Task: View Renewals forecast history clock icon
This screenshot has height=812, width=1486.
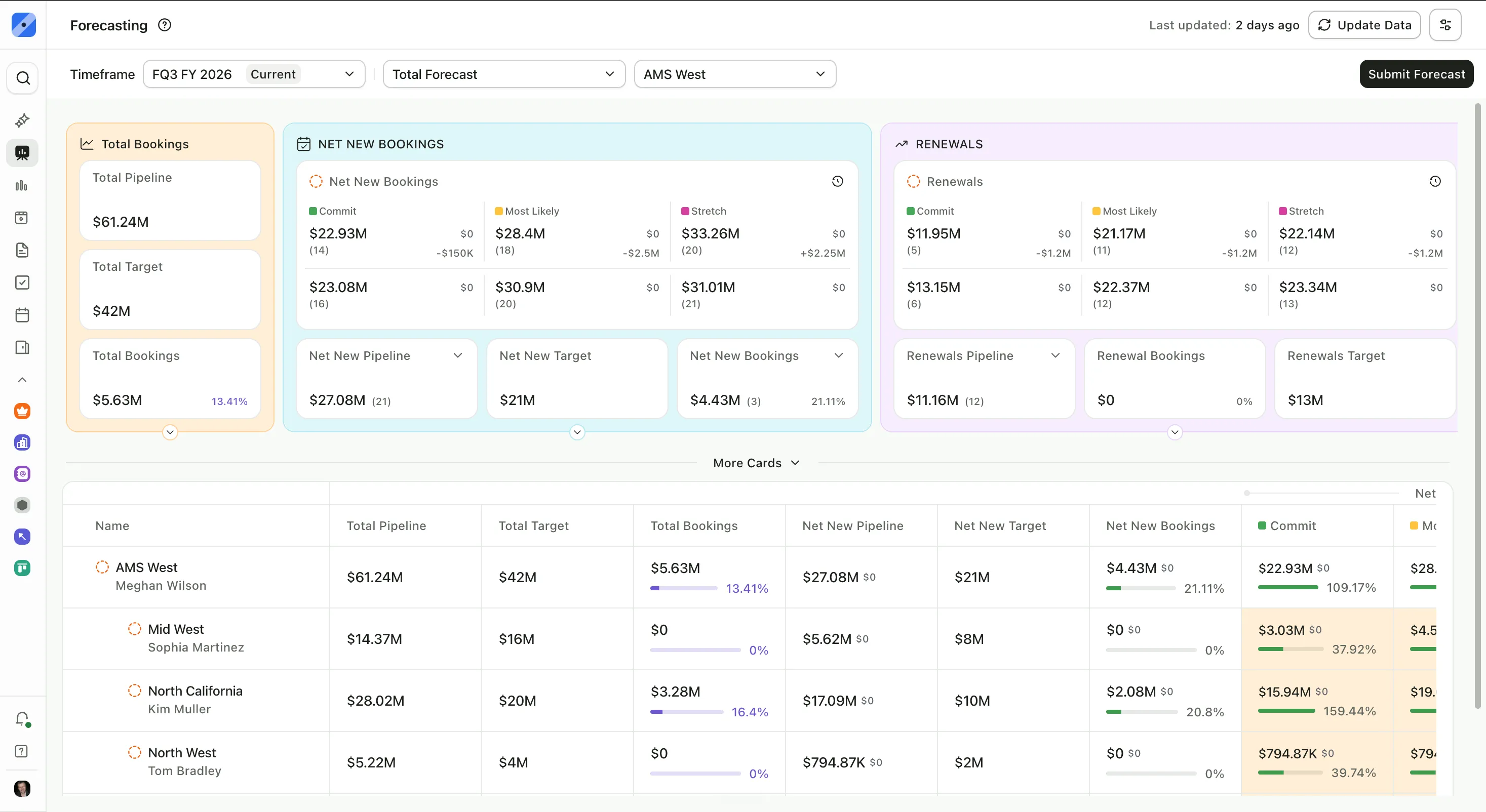Action: point(1435,181)
